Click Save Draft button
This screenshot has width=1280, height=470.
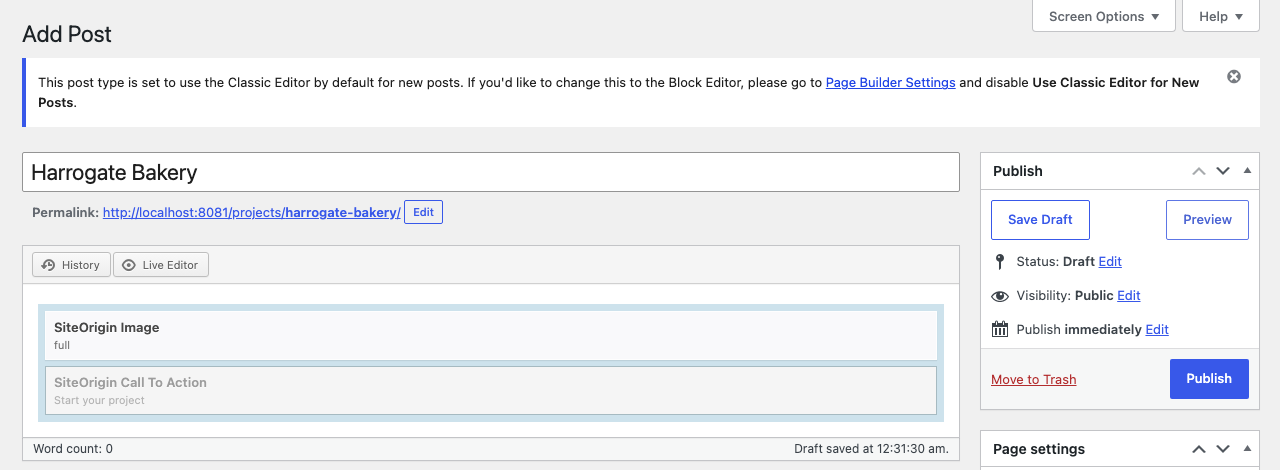click(x=1040, y=219)
